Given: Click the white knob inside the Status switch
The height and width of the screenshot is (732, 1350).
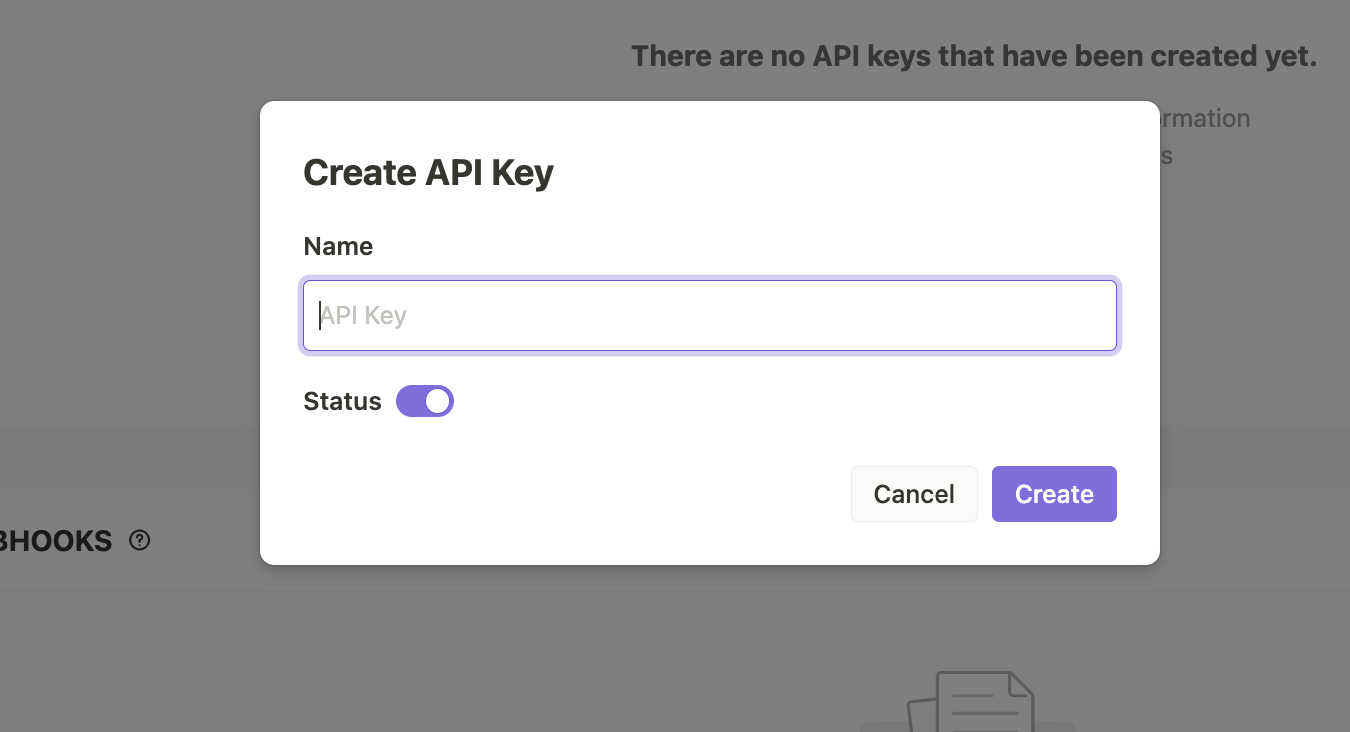Looking at the screenshot, I should click(x=437, y=400).
